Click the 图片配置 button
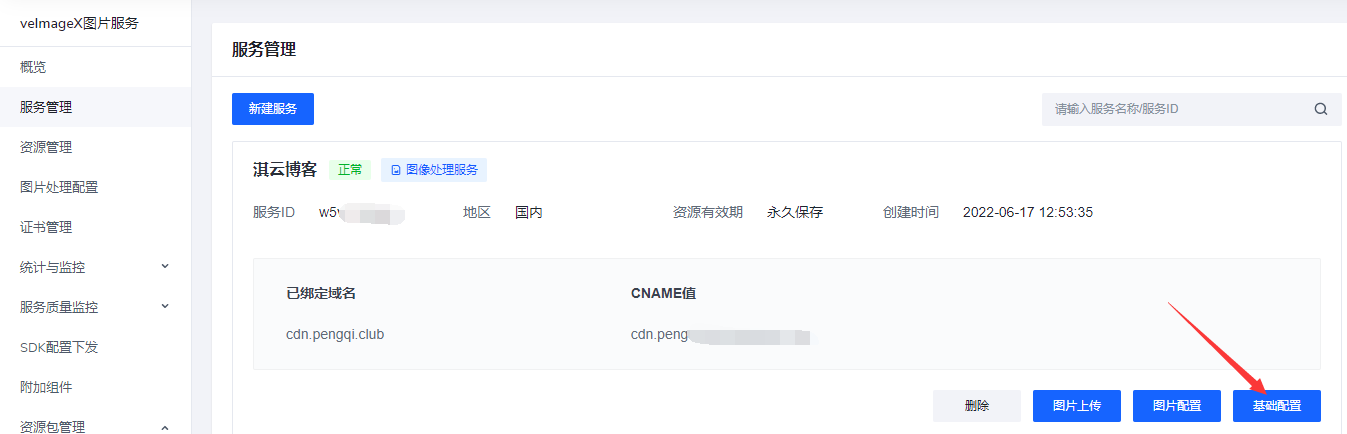 click(x=1177, y=406)
